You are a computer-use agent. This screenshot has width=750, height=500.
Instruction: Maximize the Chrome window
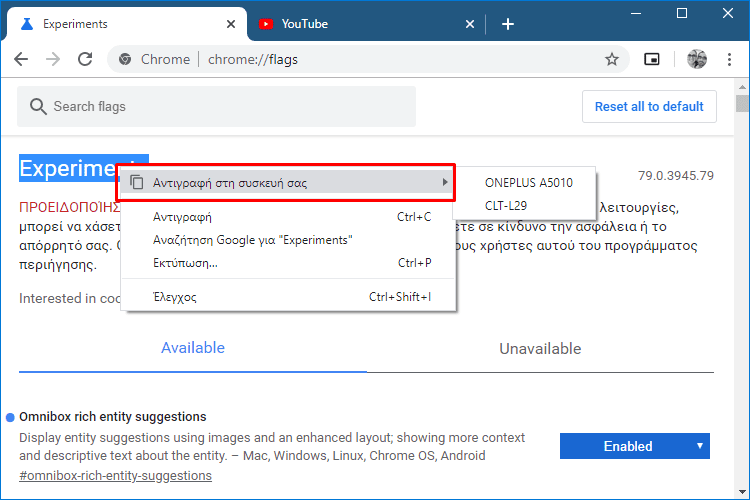click(x=682, y=13)
